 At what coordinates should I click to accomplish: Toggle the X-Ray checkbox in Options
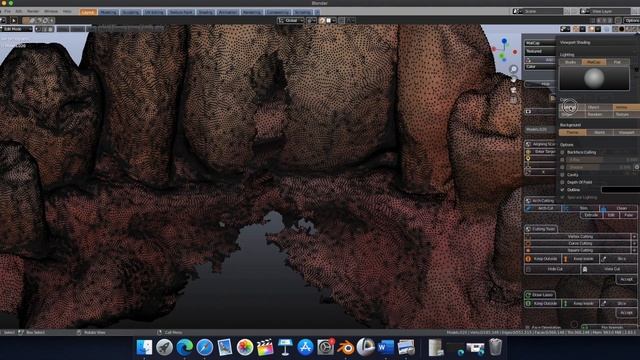[562, 160]
